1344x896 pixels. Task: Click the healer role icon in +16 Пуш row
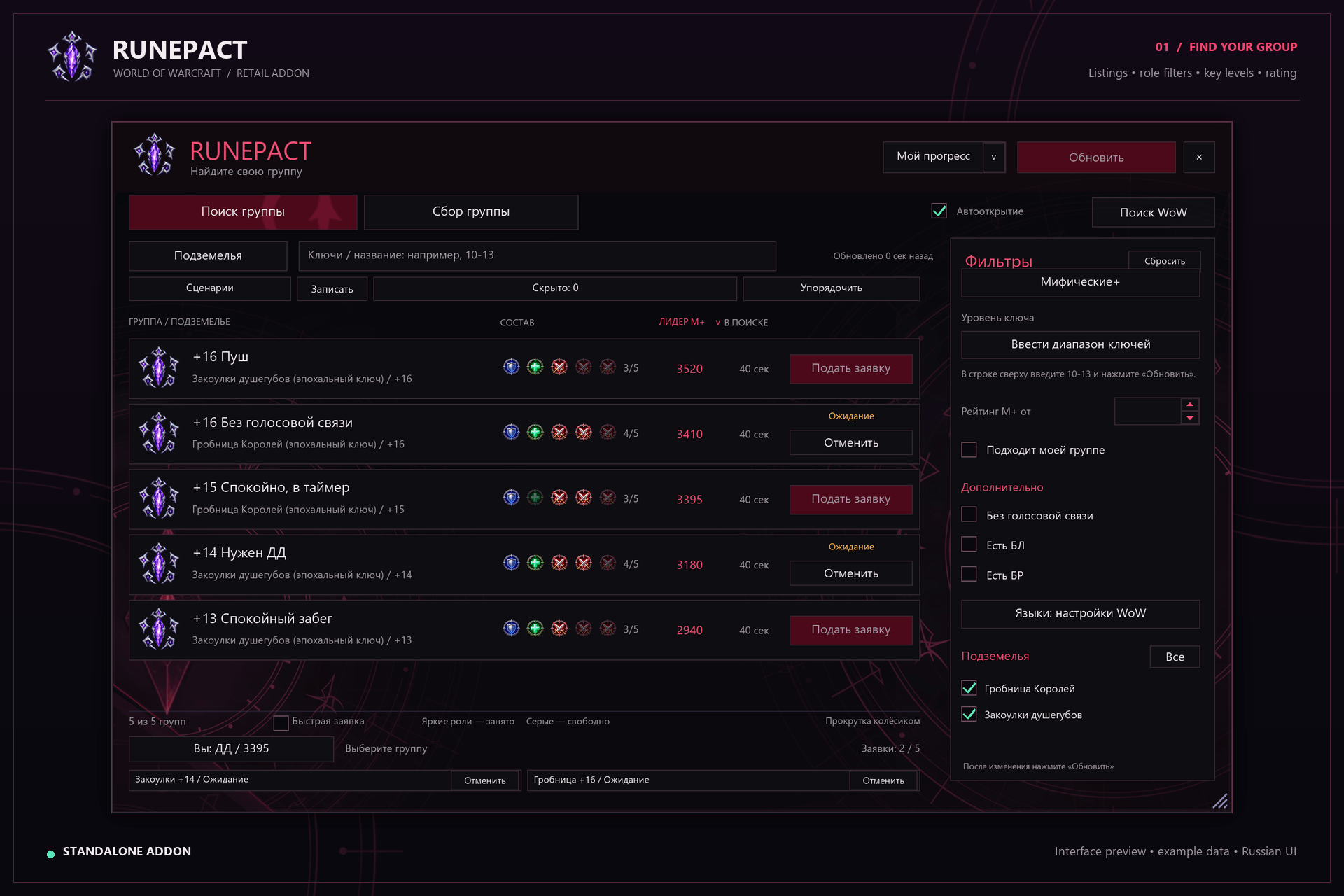(x=535, y=367)
